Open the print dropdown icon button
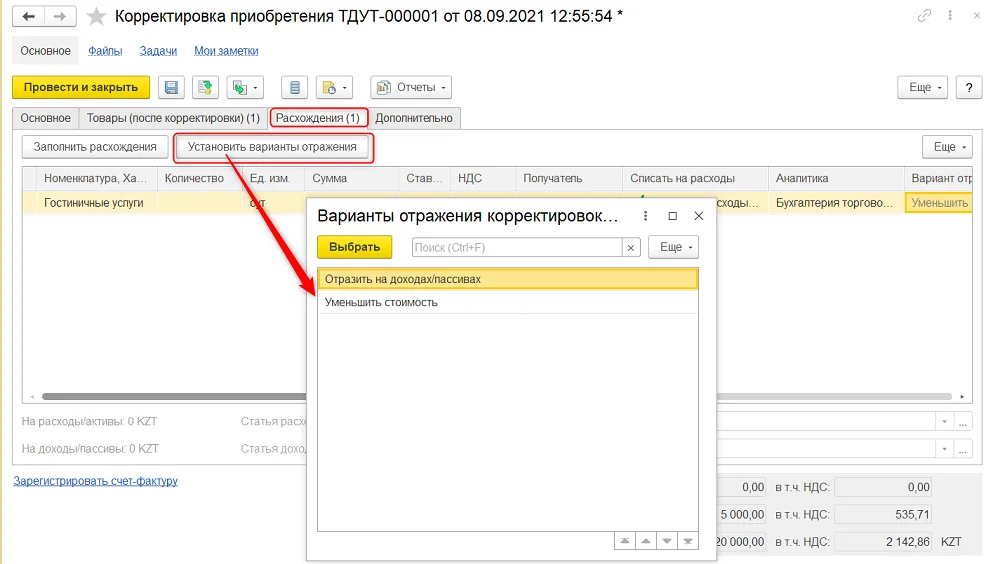Image resolution: width=1000 pixels, height=564 pixels. click(334, 87)
